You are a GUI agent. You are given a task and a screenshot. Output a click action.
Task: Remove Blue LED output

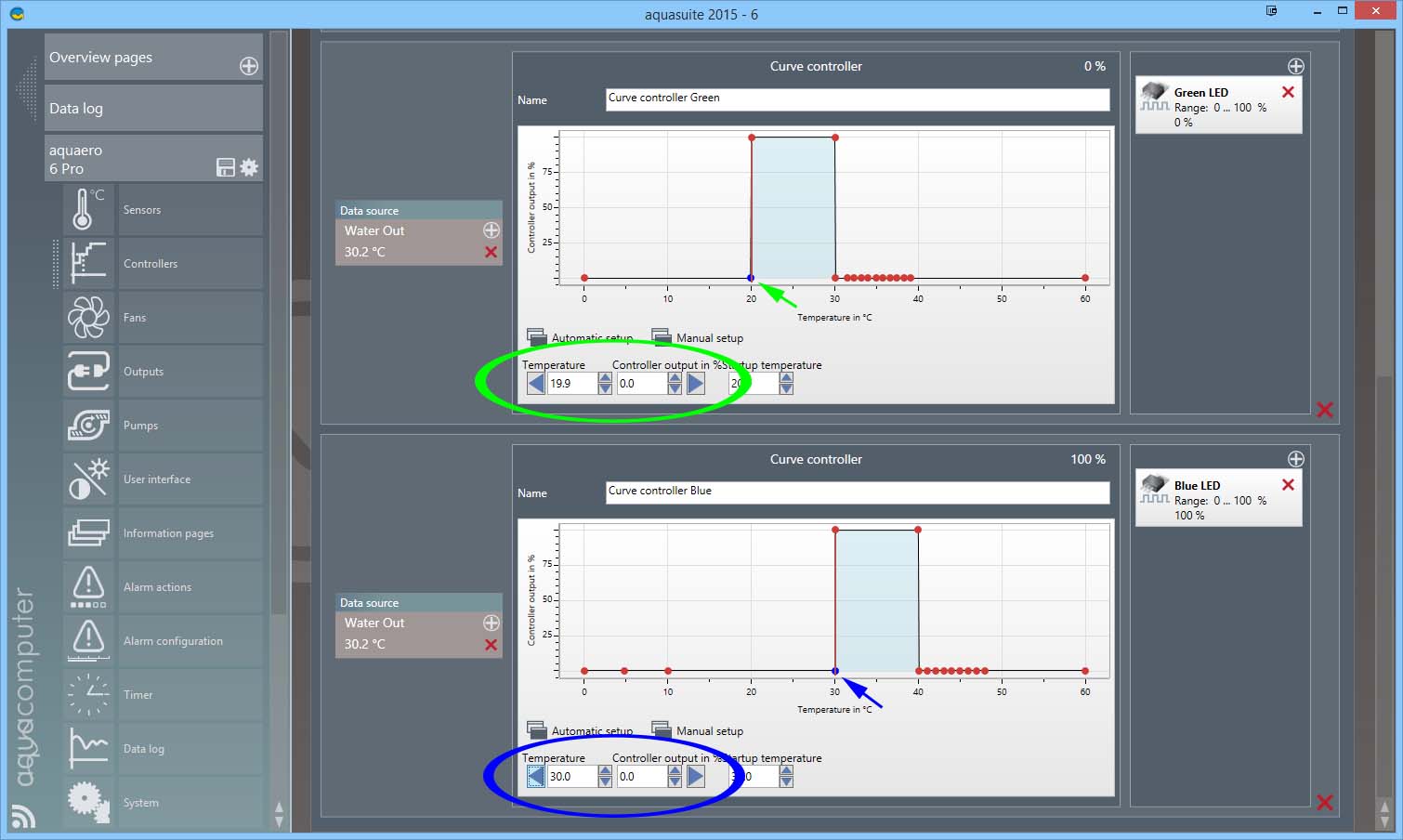click(x=1288, y=485)
